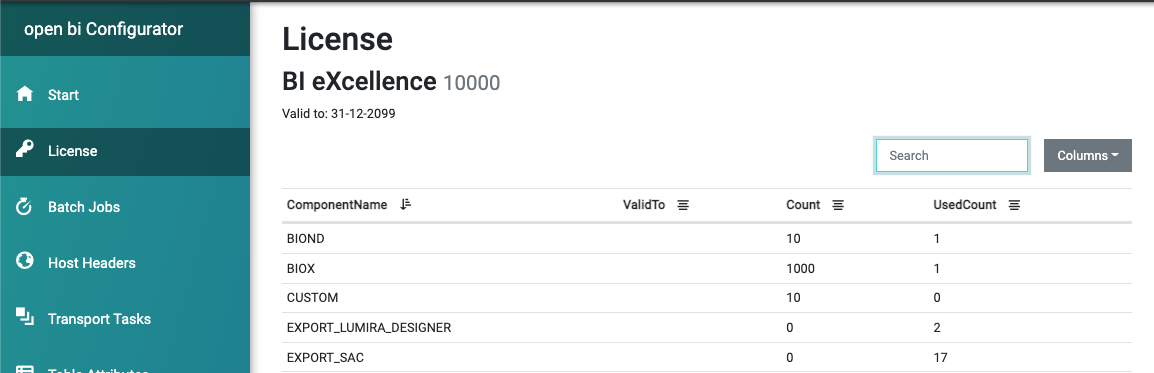
Task: Click the License key icon
Action: (x=25, y=150)
